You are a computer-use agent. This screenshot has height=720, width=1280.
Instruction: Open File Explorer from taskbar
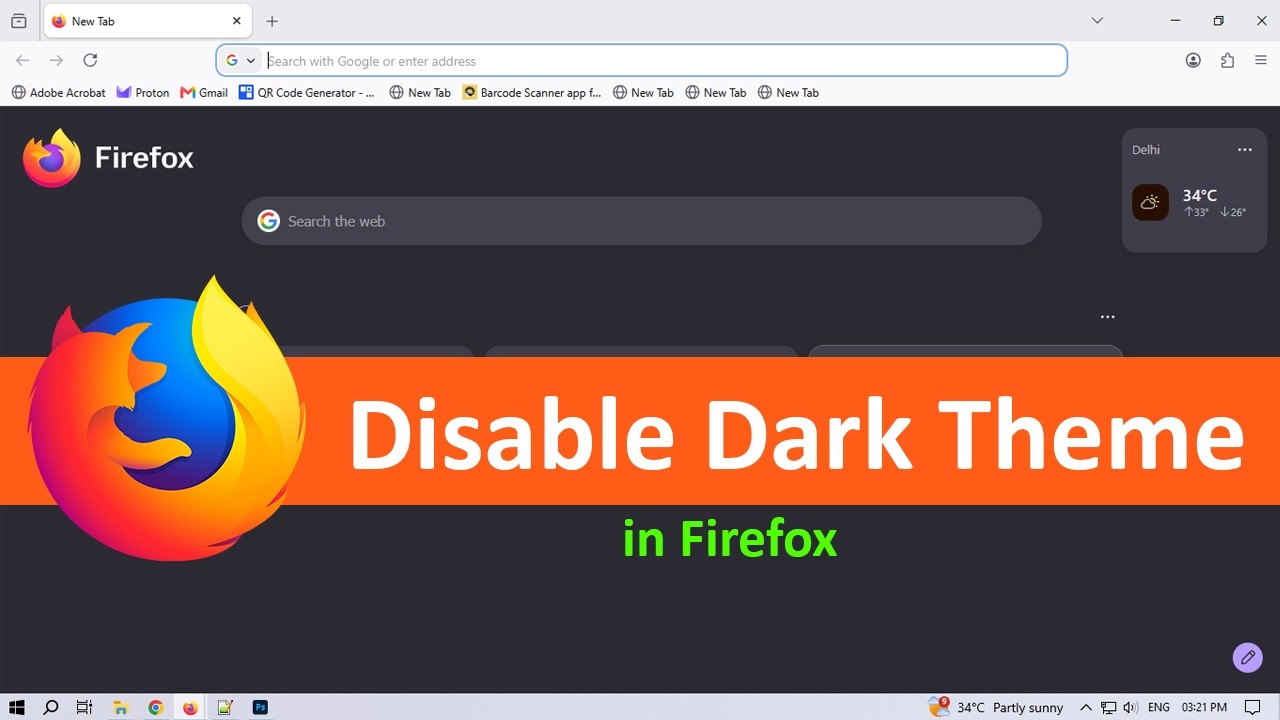pyautogui.click(x=120, y=707)
